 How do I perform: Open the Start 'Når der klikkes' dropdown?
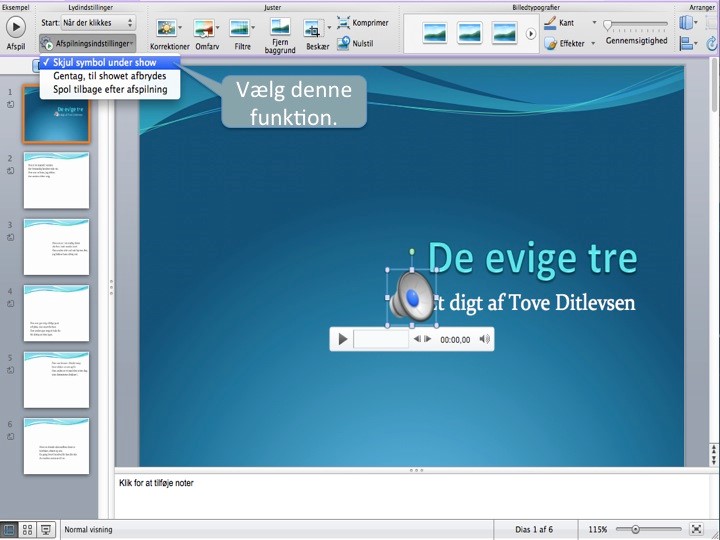(98, 22)
